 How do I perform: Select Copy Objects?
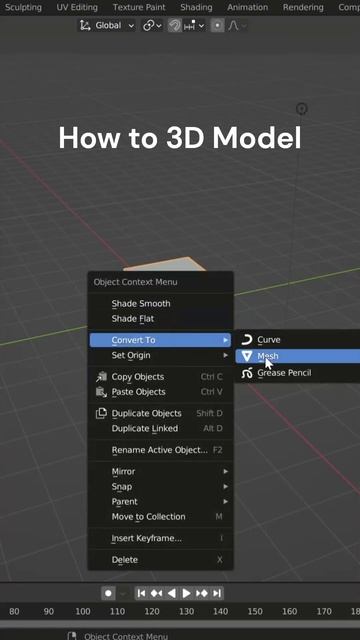(160, 377)
